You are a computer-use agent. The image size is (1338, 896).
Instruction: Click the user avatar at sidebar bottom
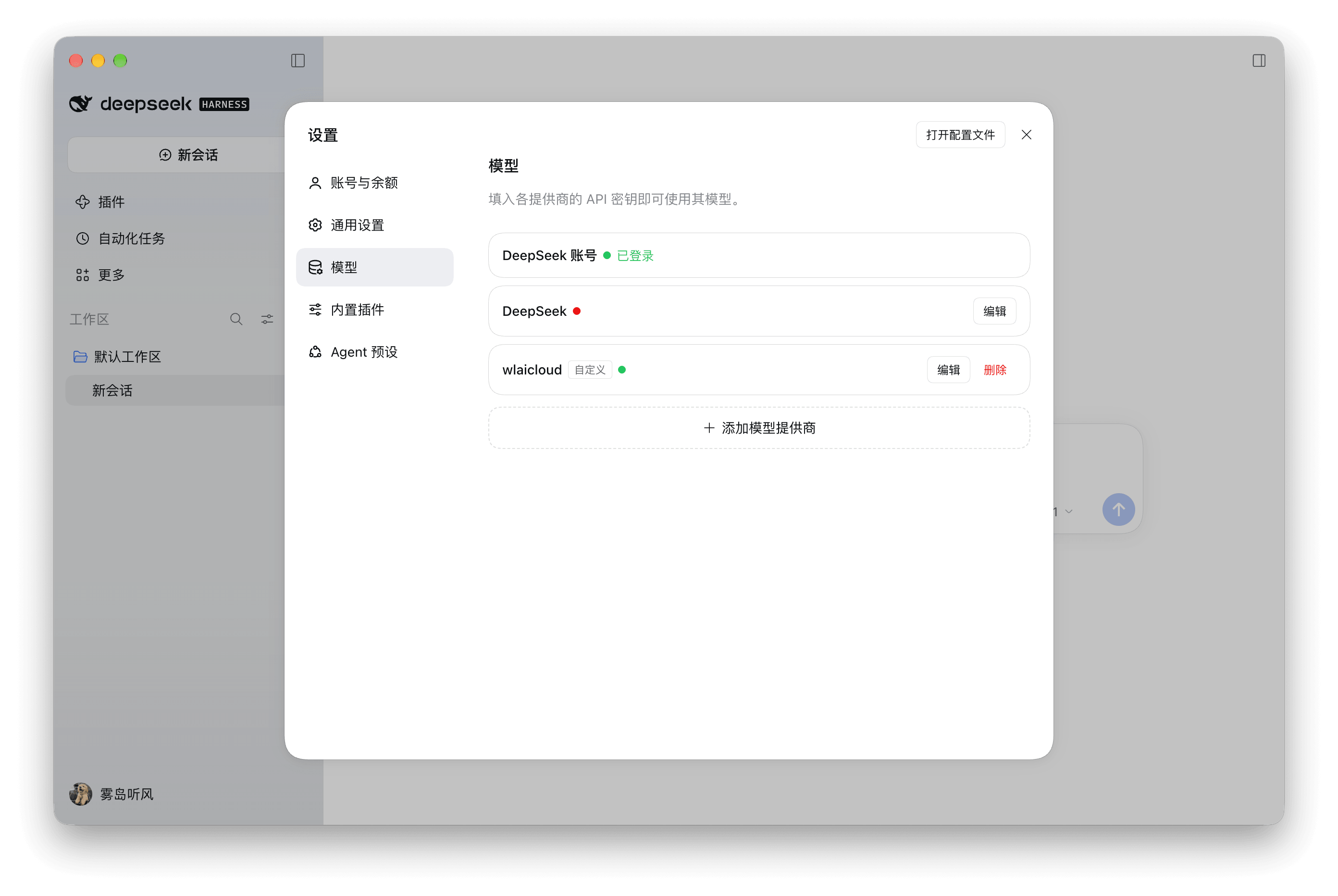coord(81,794)
